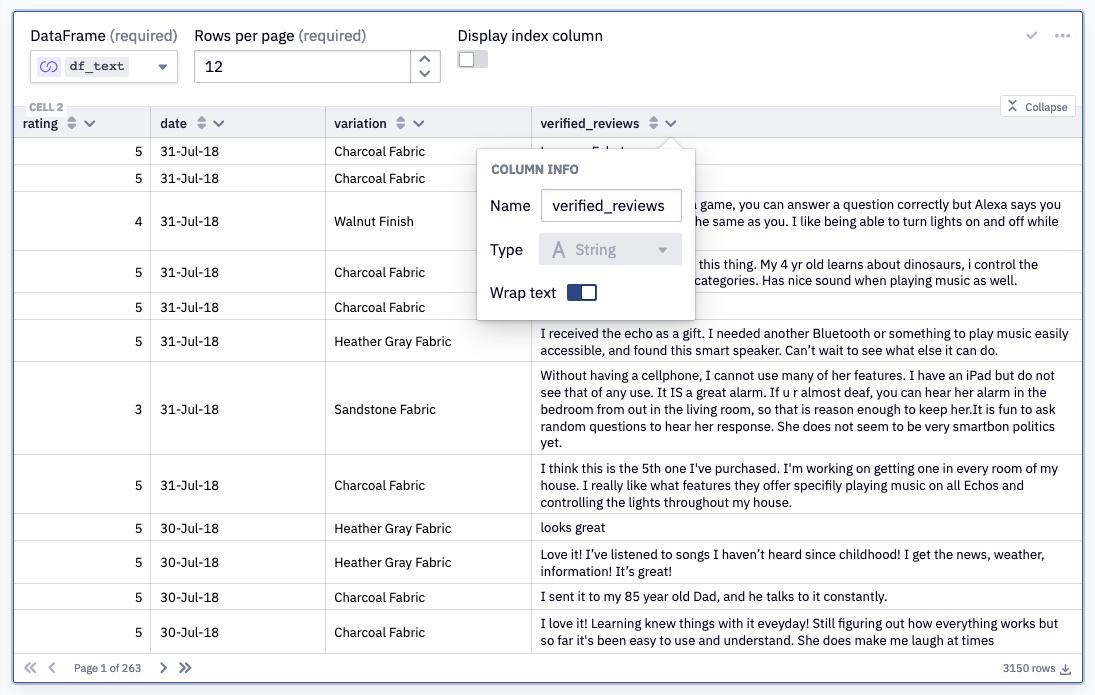Edit the column Name field verified_reviews
The width and height of the screenshot is (1095, 695).
(611, 206)
